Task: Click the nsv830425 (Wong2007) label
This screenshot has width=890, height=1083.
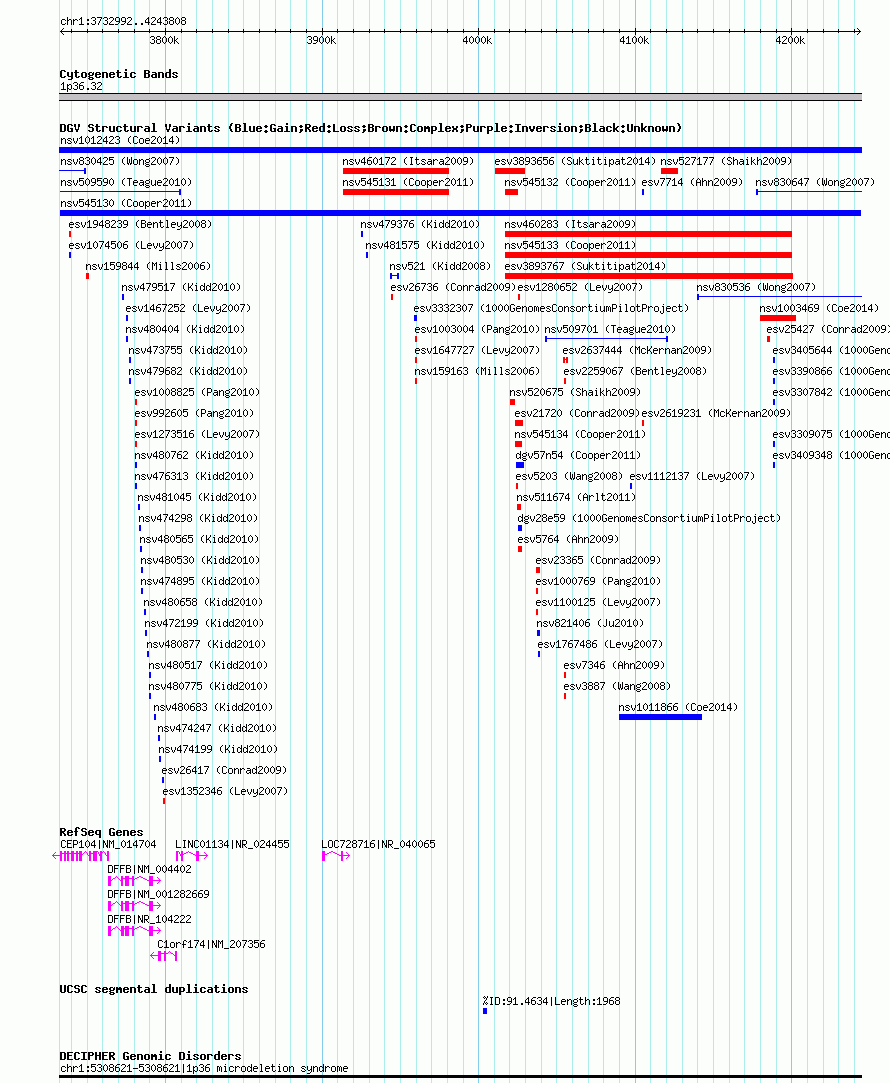Action: [x=120, y=161]
